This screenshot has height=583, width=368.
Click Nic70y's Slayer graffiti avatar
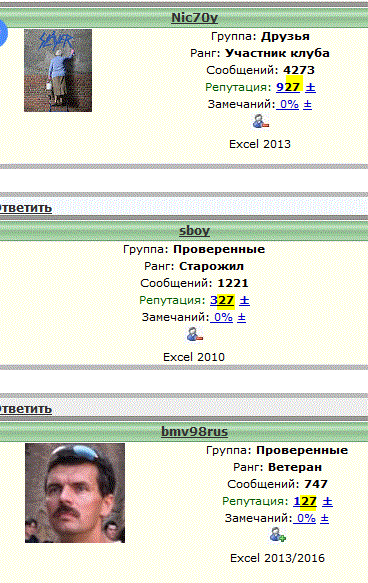(58, 70)
